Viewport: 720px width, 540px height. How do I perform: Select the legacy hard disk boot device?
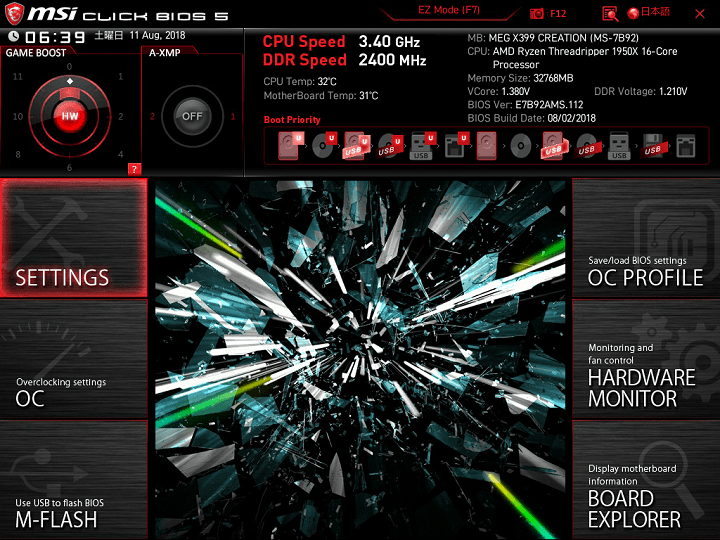point(486,146)
